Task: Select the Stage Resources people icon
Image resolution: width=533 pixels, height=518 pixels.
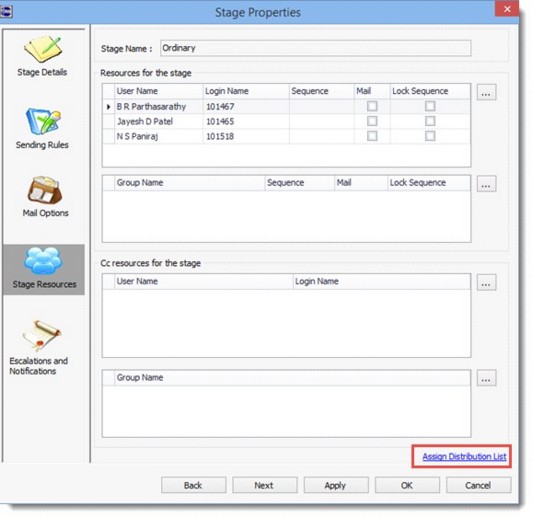Action: [43, 261]
